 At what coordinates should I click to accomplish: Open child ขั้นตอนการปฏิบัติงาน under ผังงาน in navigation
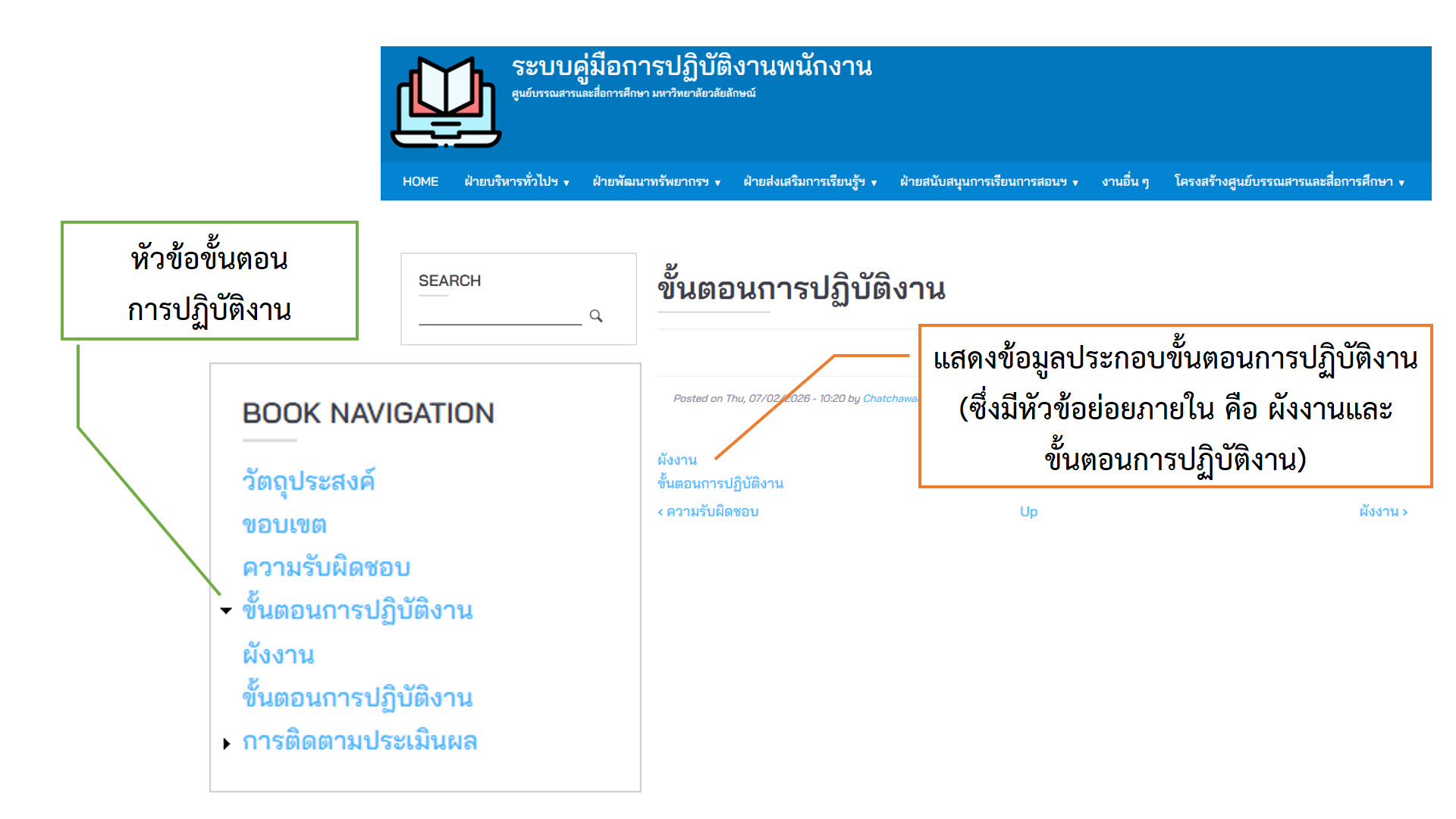[x=357, y=696]
